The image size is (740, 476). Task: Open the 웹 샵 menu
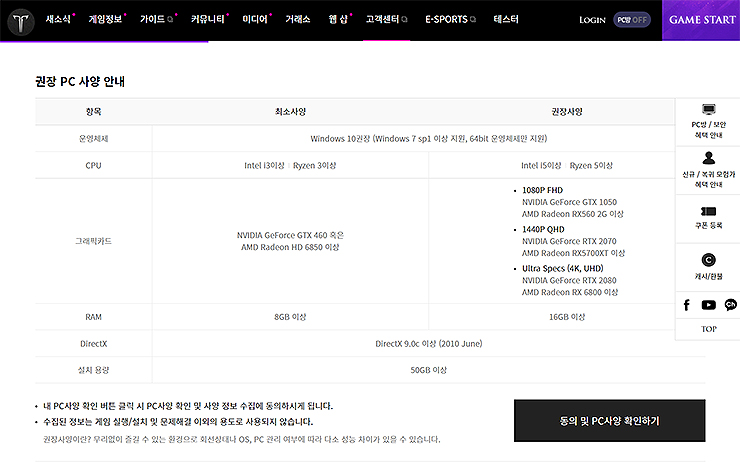pos(338,19)
